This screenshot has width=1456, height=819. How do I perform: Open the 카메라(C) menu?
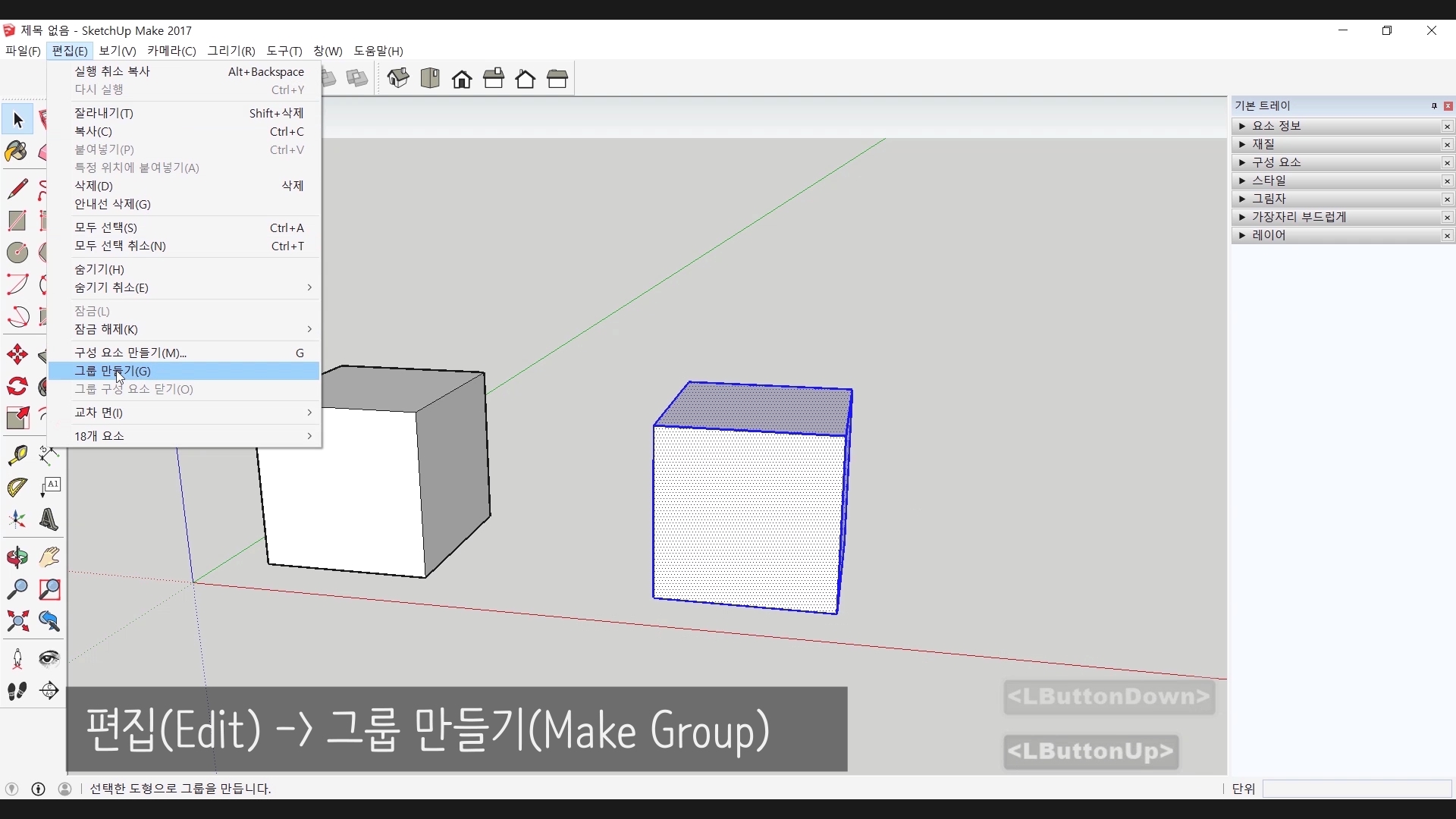point(171,51)
